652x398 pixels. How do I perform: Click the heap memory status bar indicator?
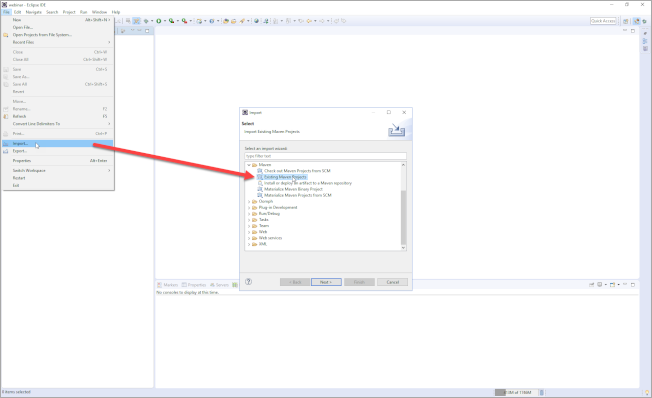point(516,392)
